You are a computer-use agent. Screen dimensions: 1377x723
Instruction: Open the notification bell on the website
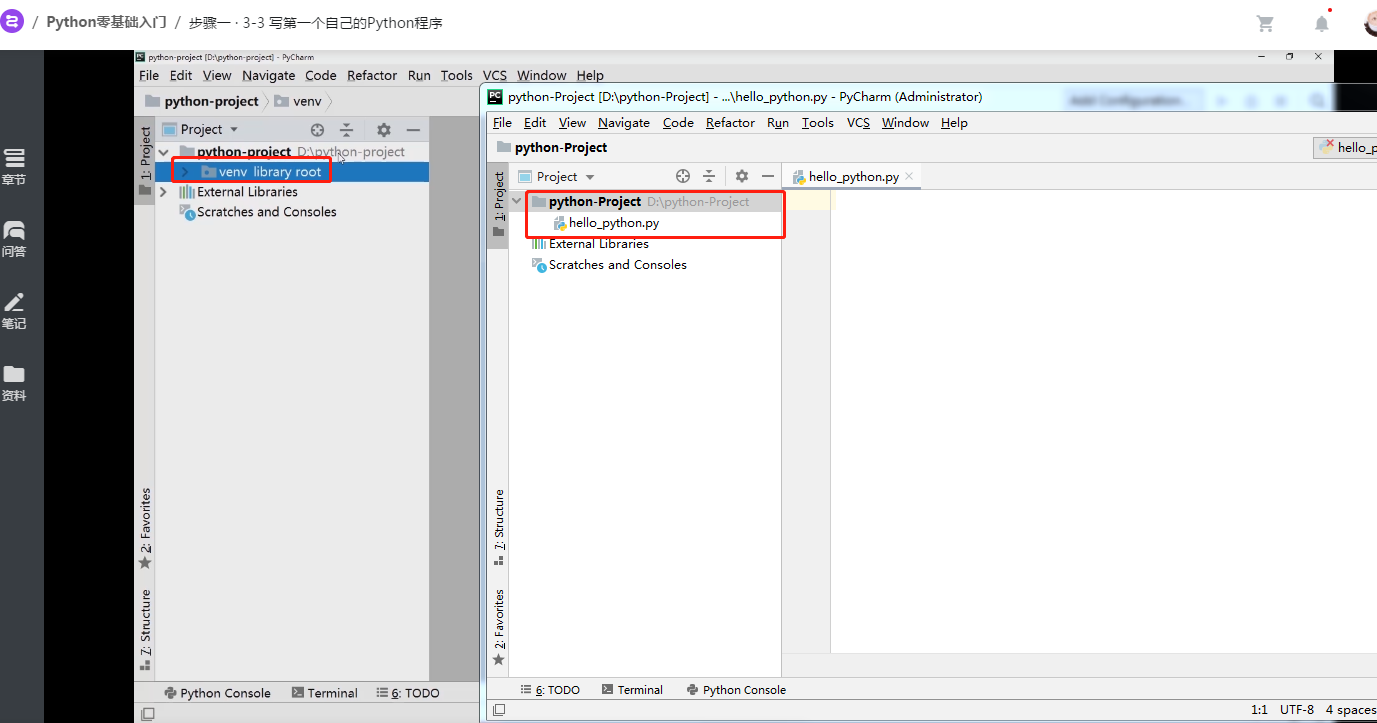pyautogui.click(x=1322, y=23)
